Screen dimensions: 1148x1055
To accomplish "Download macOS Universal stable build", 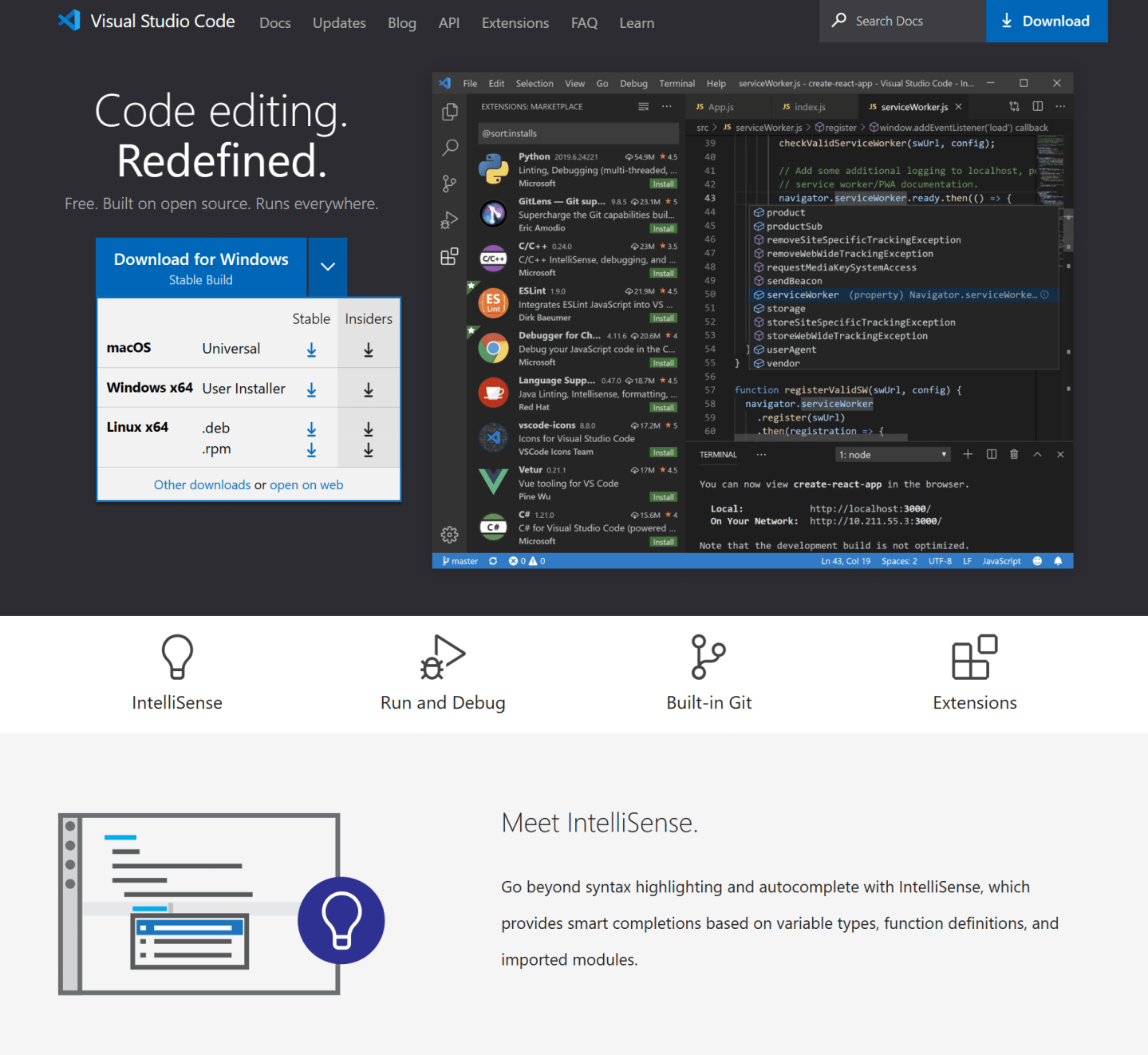I will click(x=311, y=350).
